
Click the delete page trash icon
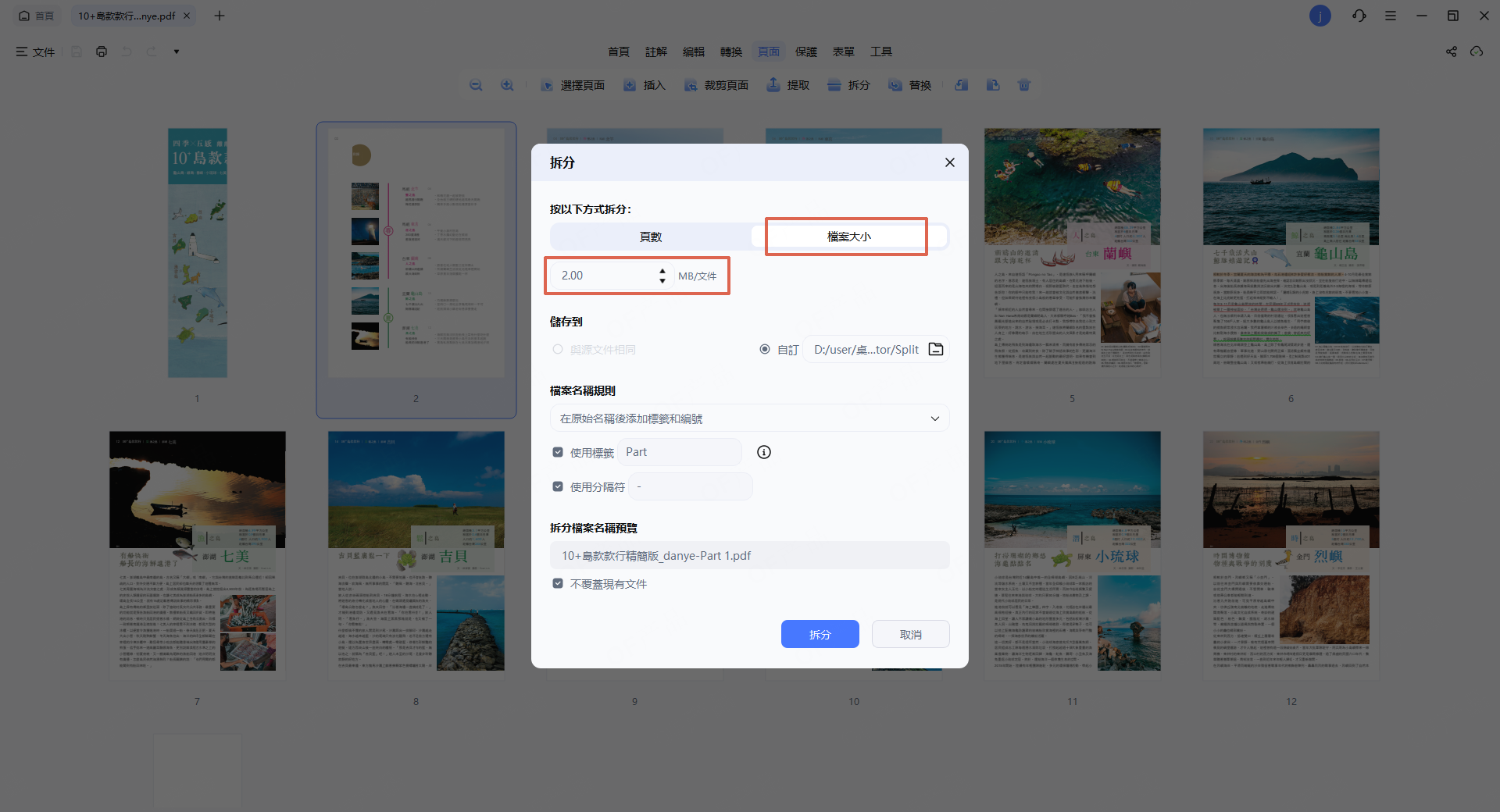tap(1024, 85)
